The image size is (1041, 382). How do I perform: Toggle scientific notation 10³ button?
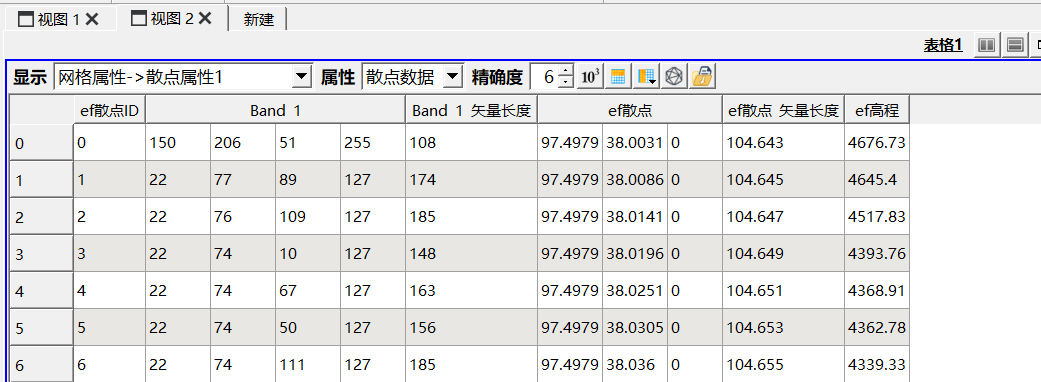point(590,77)
